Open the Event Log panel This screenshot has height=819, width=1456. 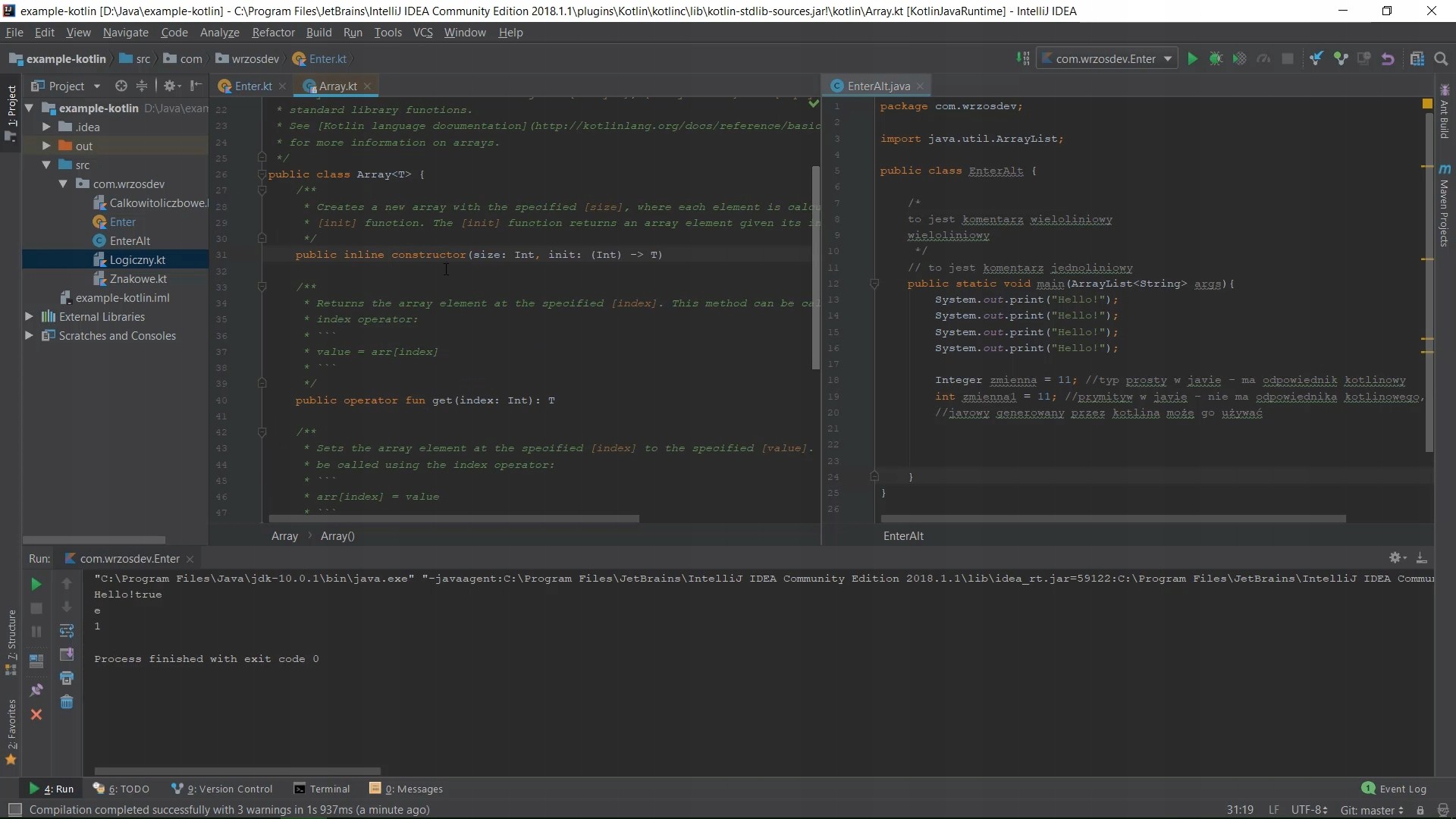coord(1394,789)
